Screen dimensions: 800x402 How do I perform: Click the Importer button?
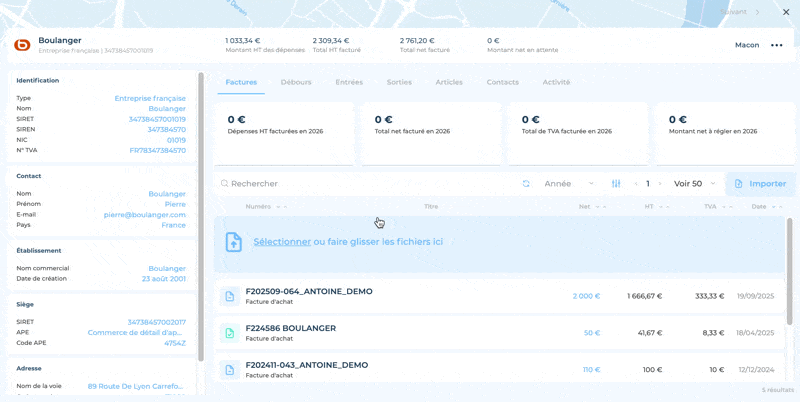pyautogui.click(x=761, y=184)
